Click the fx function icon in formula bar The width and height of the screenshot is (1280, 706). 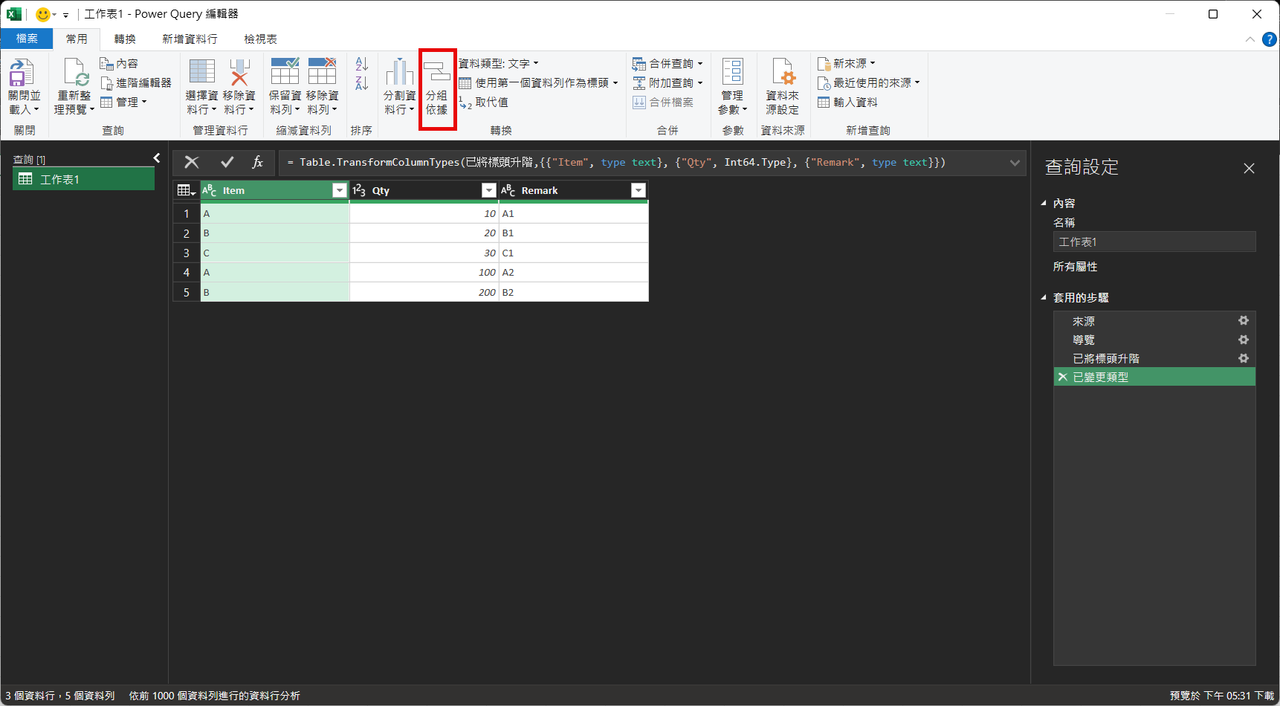point(257,162)
